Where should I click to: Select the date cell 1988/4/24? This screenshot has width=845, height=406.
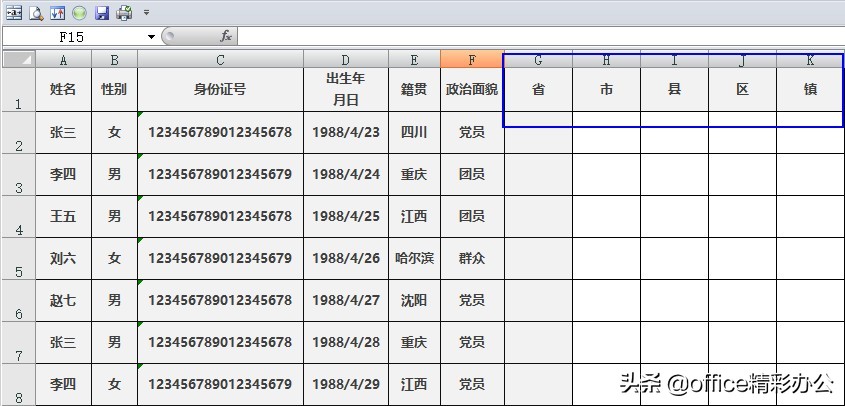point(345,175)
